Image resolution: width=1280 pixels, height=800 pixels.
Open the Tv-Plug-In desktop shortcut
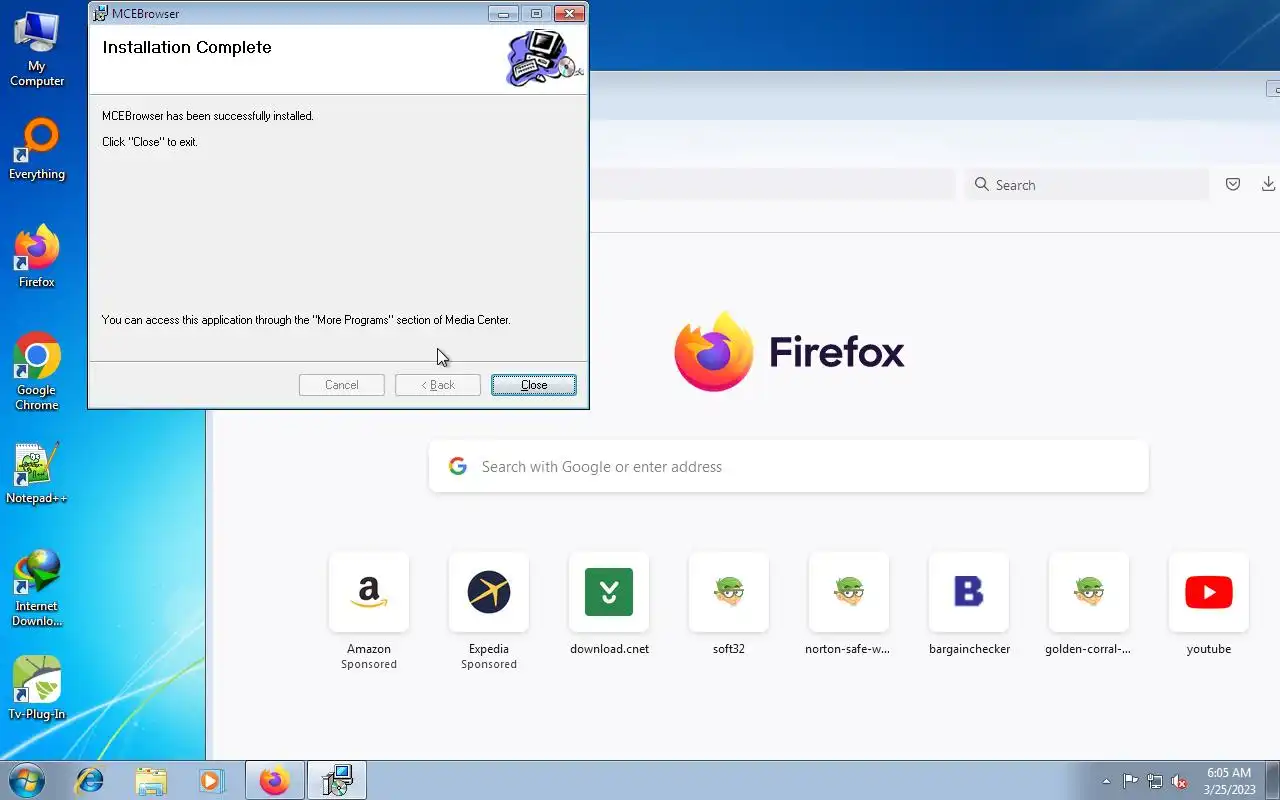(37, 688)
